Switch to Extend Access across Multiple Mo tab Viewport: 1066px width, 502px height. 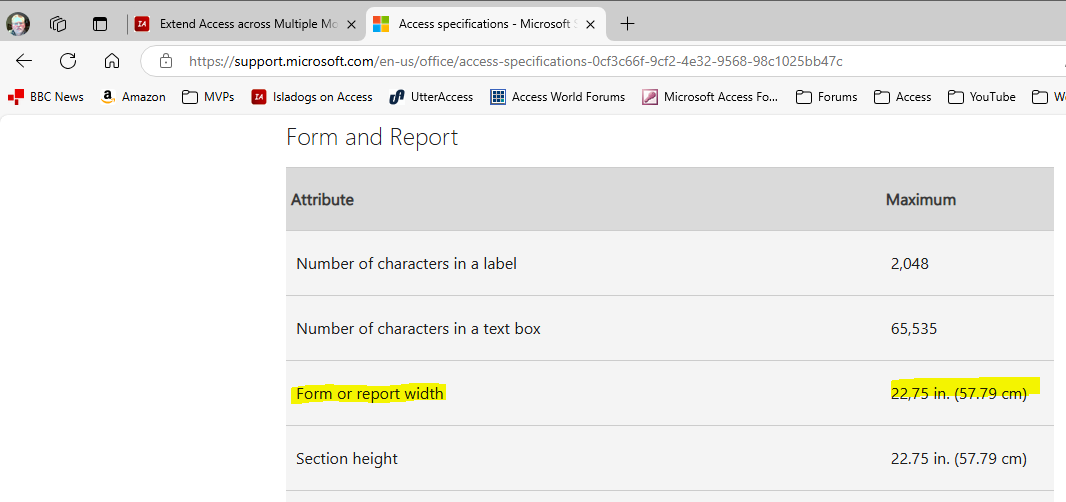[x=246, y=24]
